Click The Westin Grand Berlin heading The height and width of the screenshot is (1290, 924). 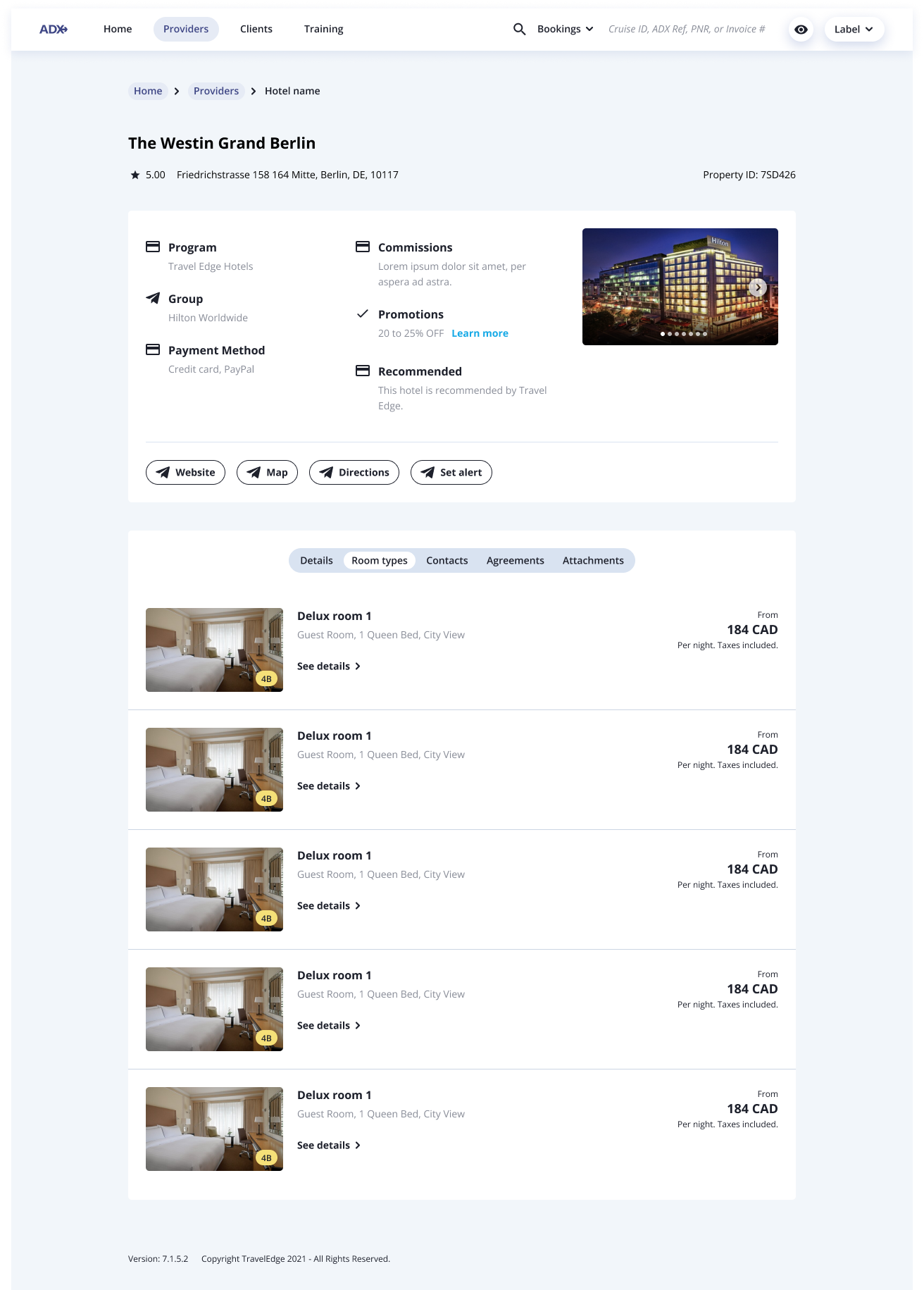click(x=222, y=143)
